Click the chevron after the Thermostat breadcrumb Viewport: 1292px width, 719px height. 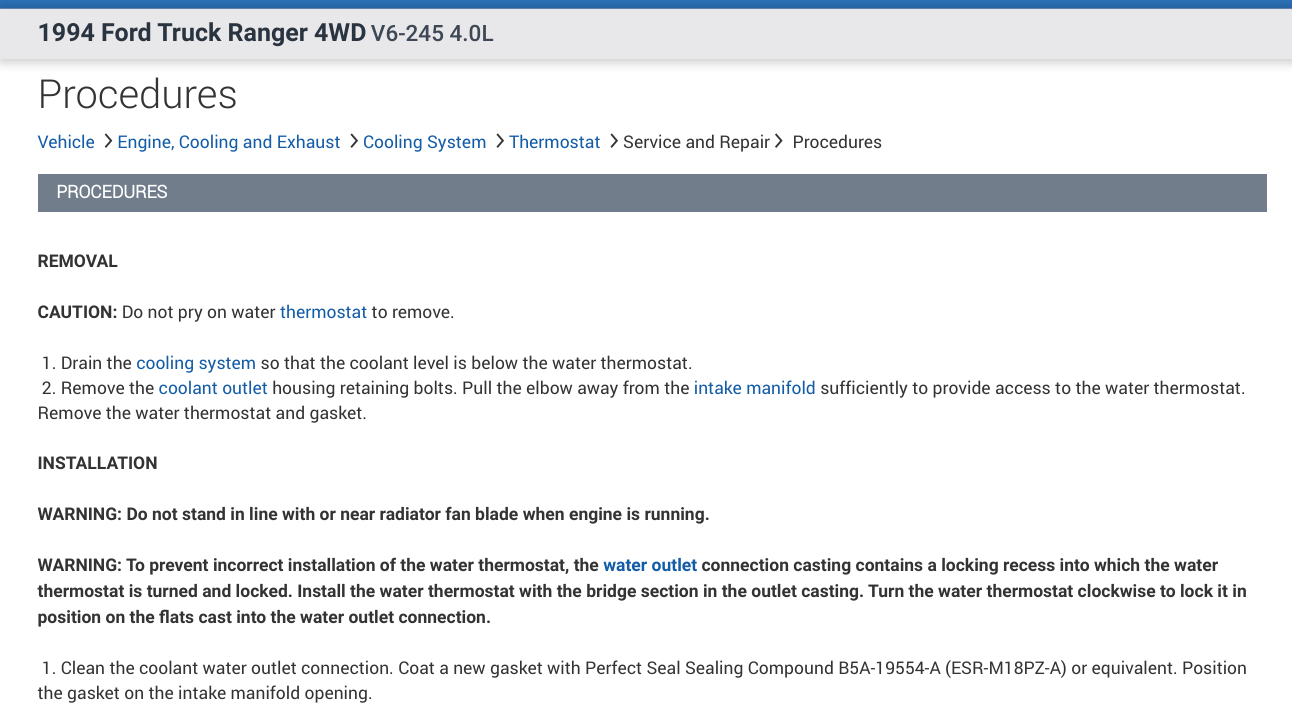613,142
